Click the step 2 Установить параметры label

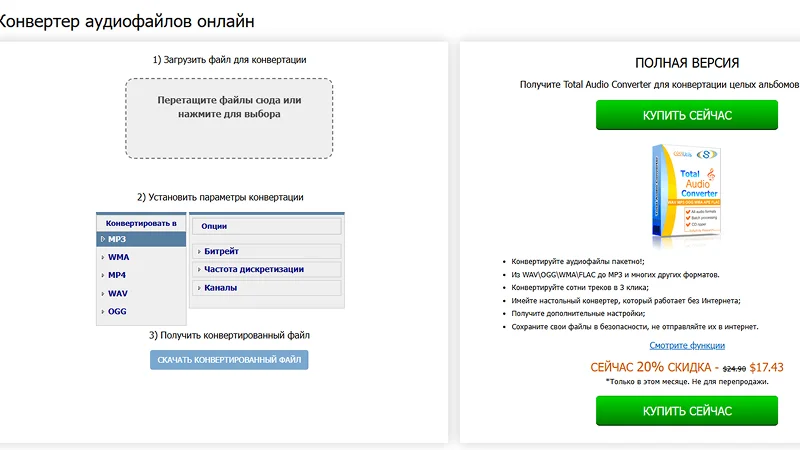tap(220, 197)
